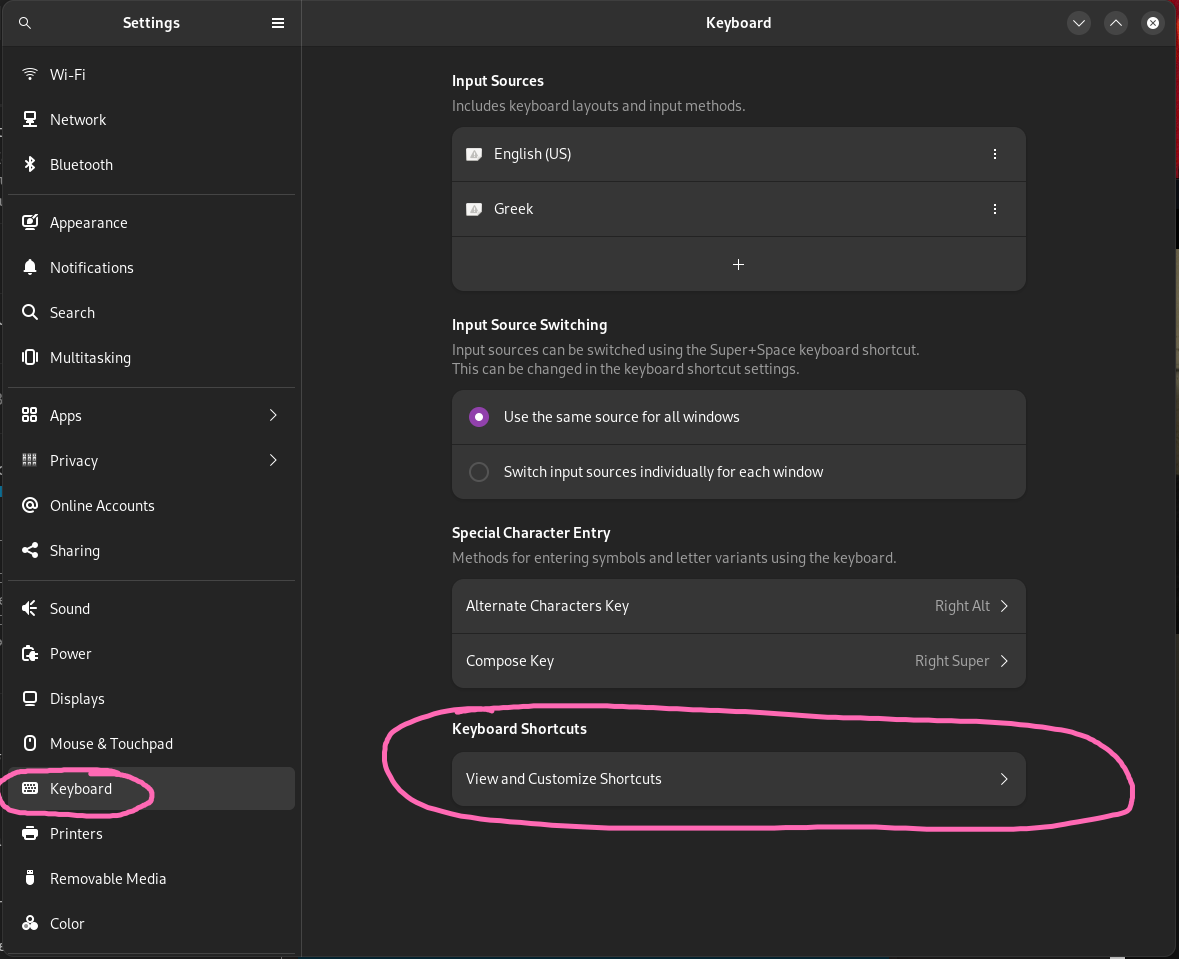Click the Displays monitor icon

pyautogui.click(x=29, y=699)
